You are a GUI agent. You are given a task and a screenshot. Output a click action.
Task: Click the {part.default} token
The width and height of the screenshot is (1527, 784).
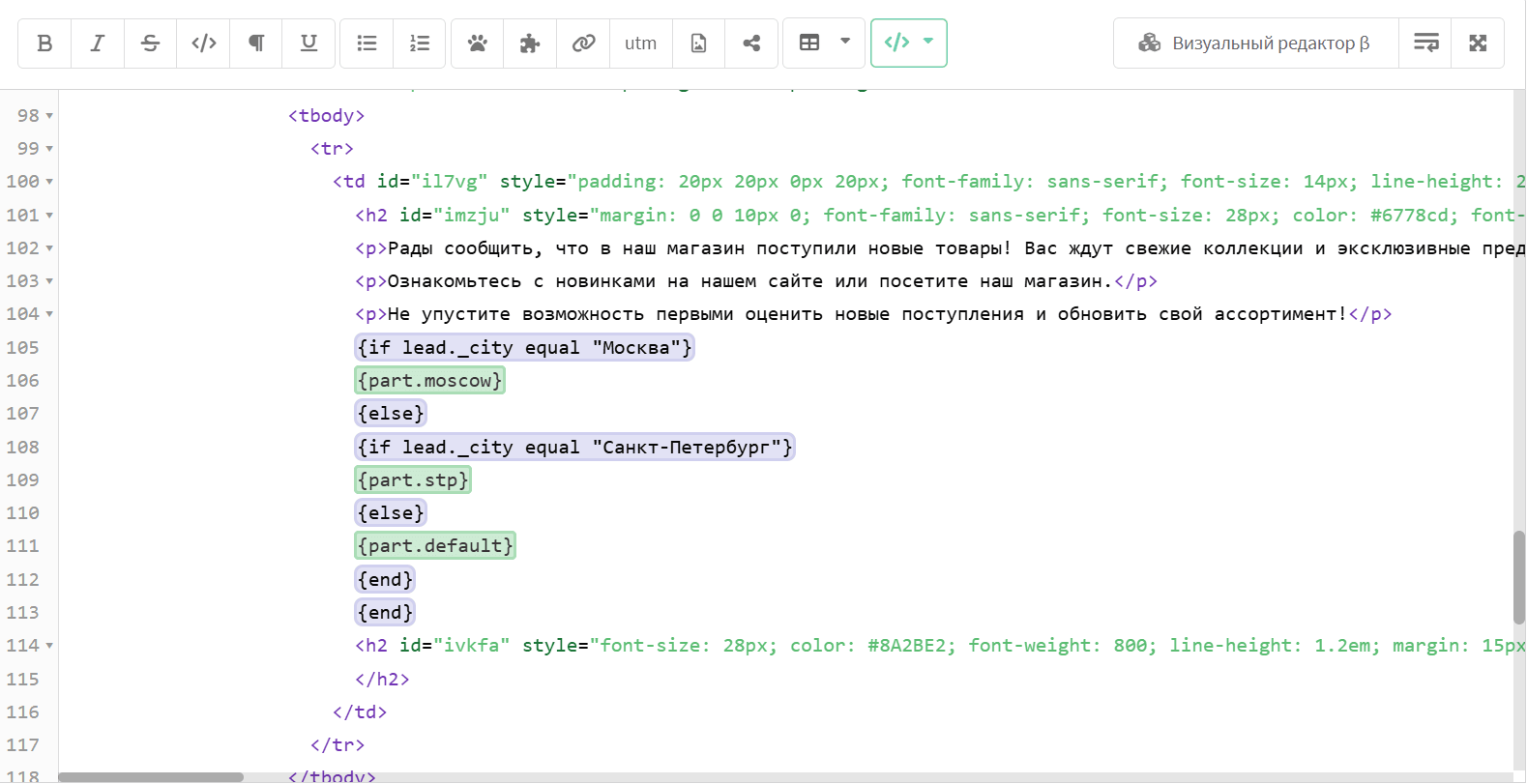(435, 546)
